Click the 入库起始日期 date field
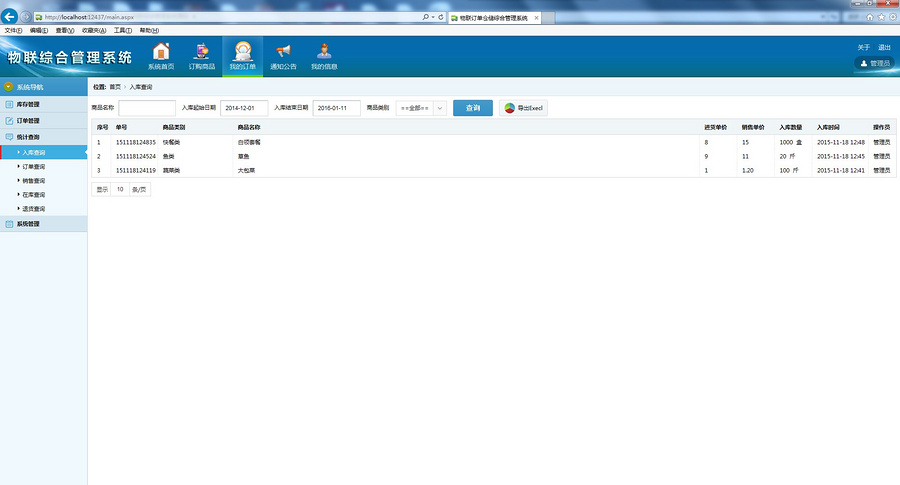 pos(244,108)
